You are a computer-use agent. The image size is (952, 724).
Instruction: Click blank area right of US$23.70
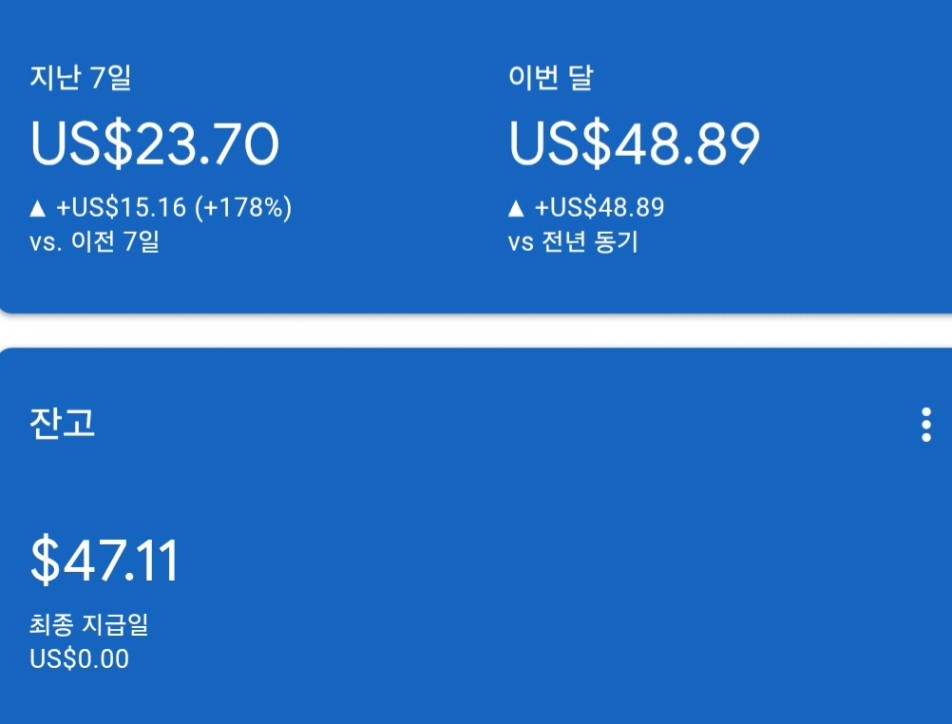click(390, 145)
